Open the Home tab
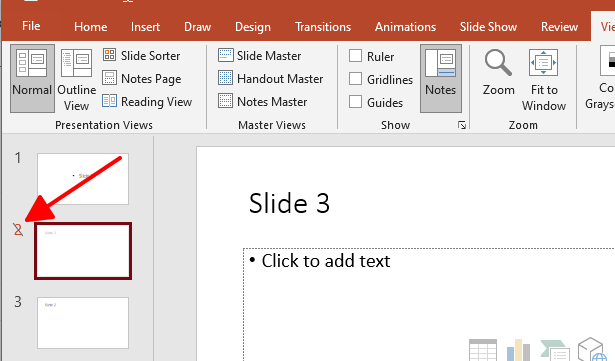This screenshot has height=361, width=615. tap(91, 27)
